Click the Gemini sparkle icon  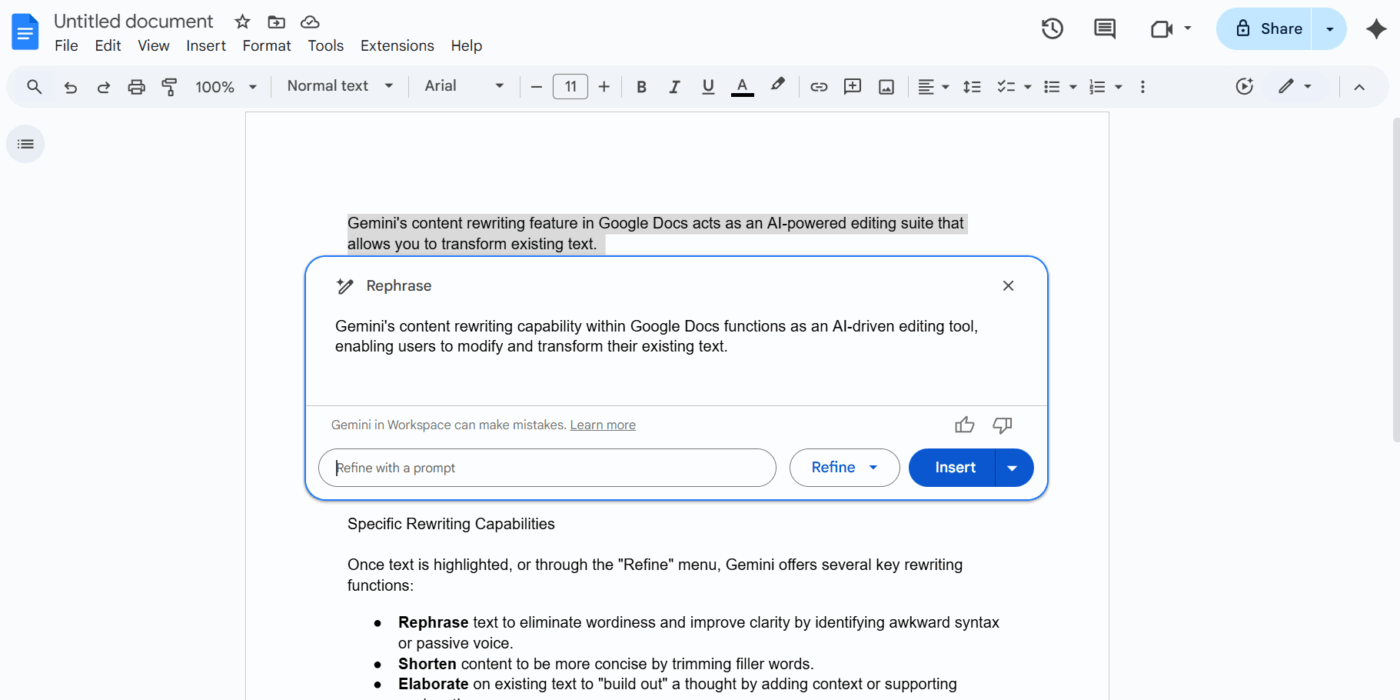(1376, 29)
